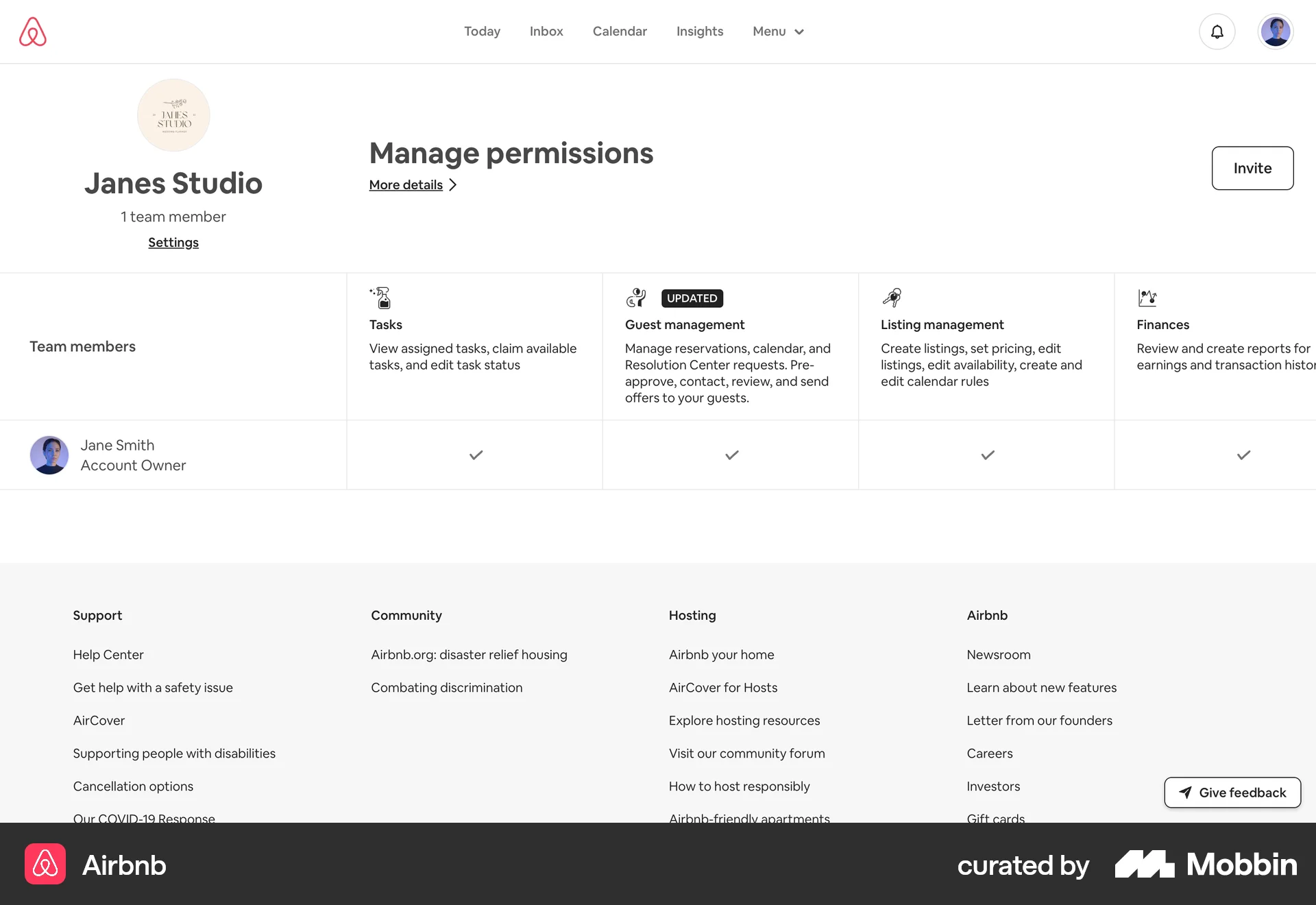Open the Calendar from the top navigation
The width and height of the screenshot is (1316, 905).
(x=620, y=32)
